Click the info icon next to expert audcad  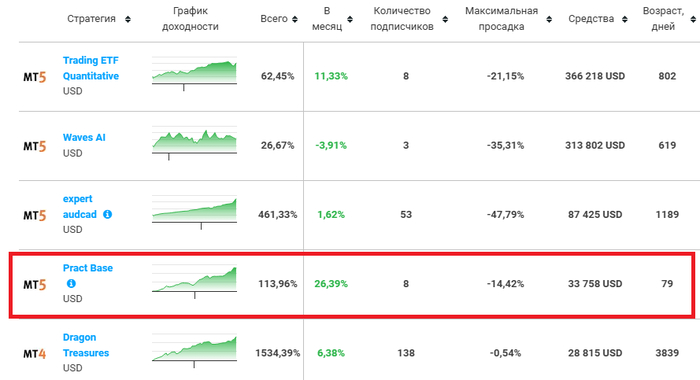pos(108,214)
